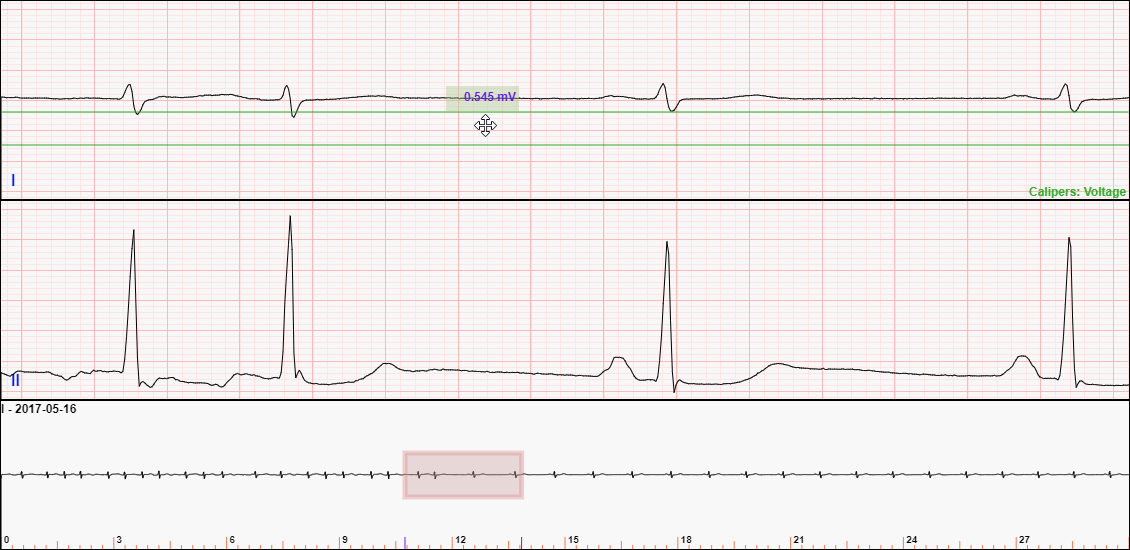Jump to the 27 second timeline mark
This screenshot has width=1130, height=550.
pos(1024,540)
